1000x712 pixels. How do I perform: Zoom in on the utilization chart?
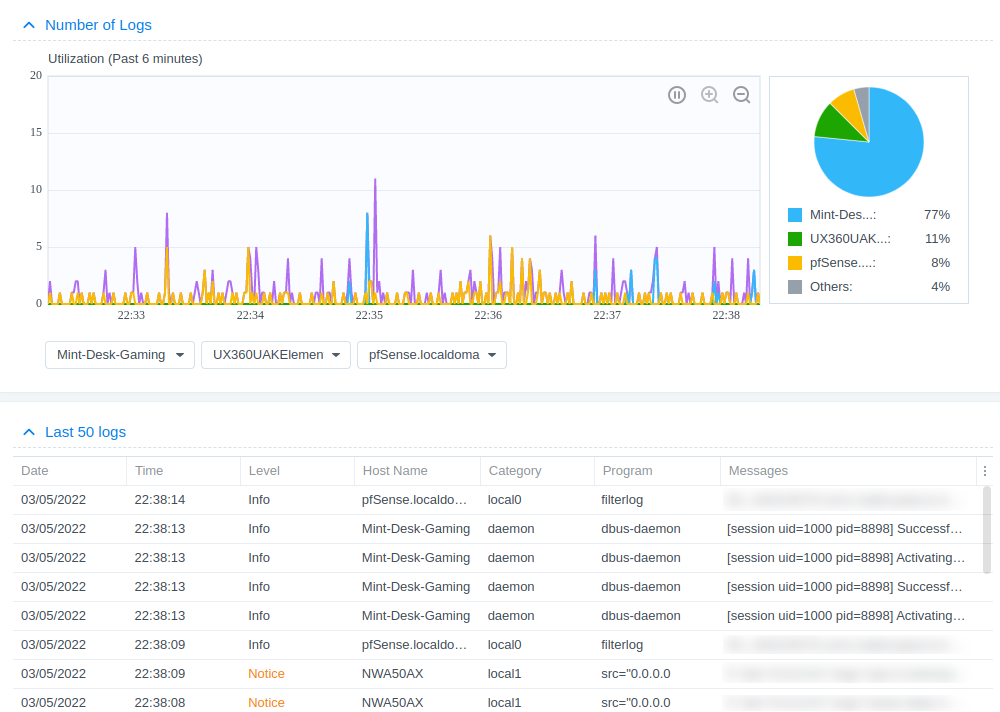pos(709,95)
